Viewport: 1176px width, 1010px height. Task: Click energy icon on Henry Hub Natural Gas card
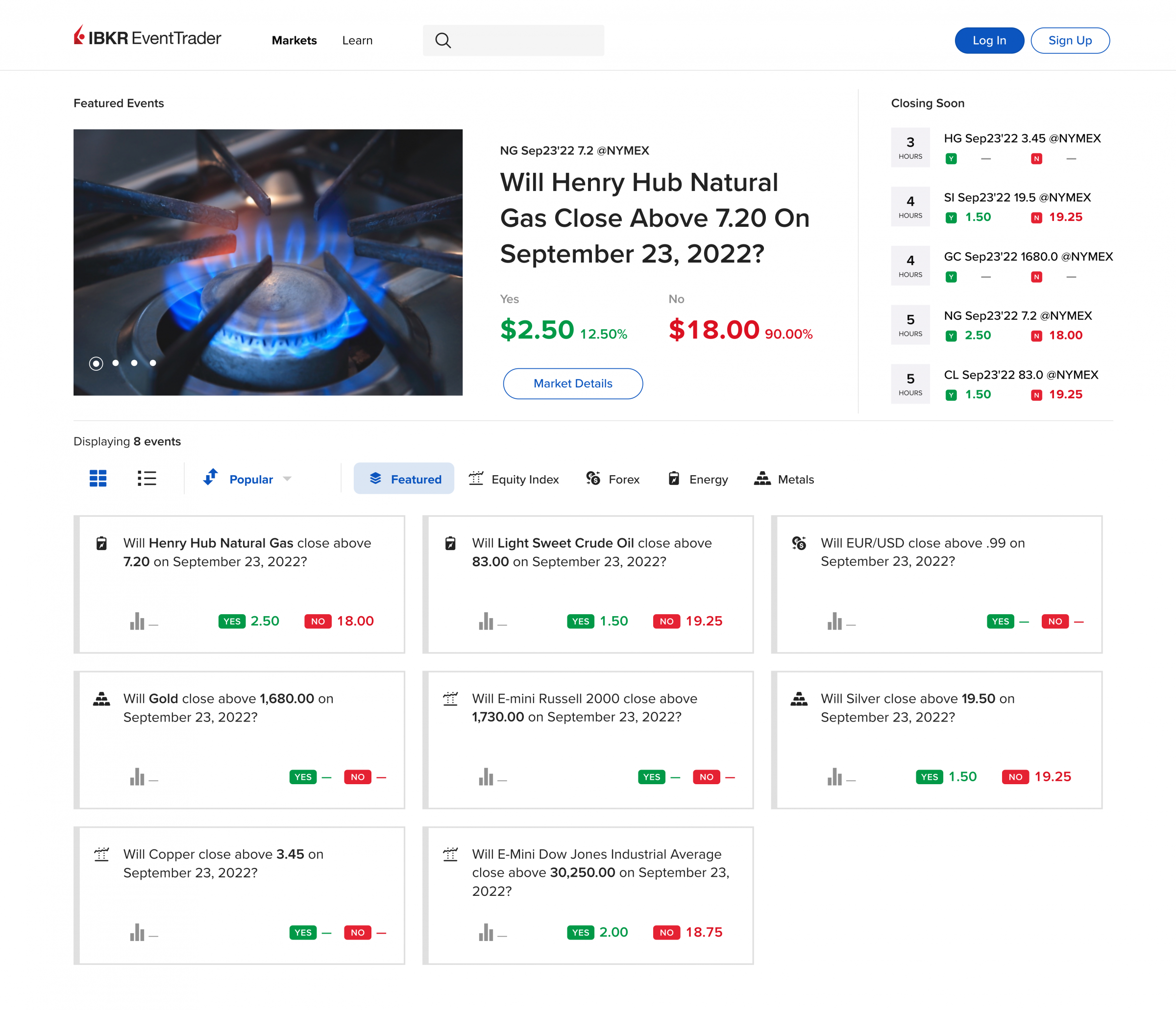pos(101,543)
